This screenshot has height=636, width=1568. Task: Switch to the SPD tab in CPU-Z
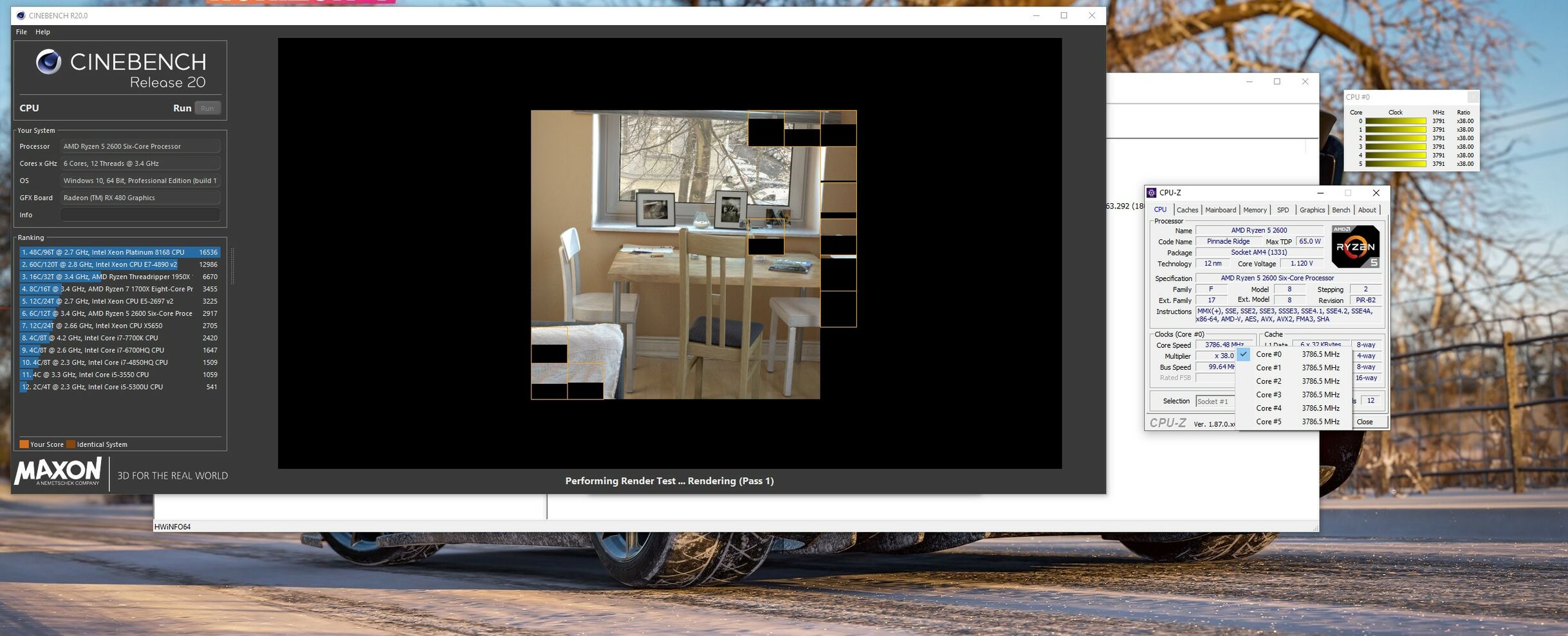tap(1283, 210)
